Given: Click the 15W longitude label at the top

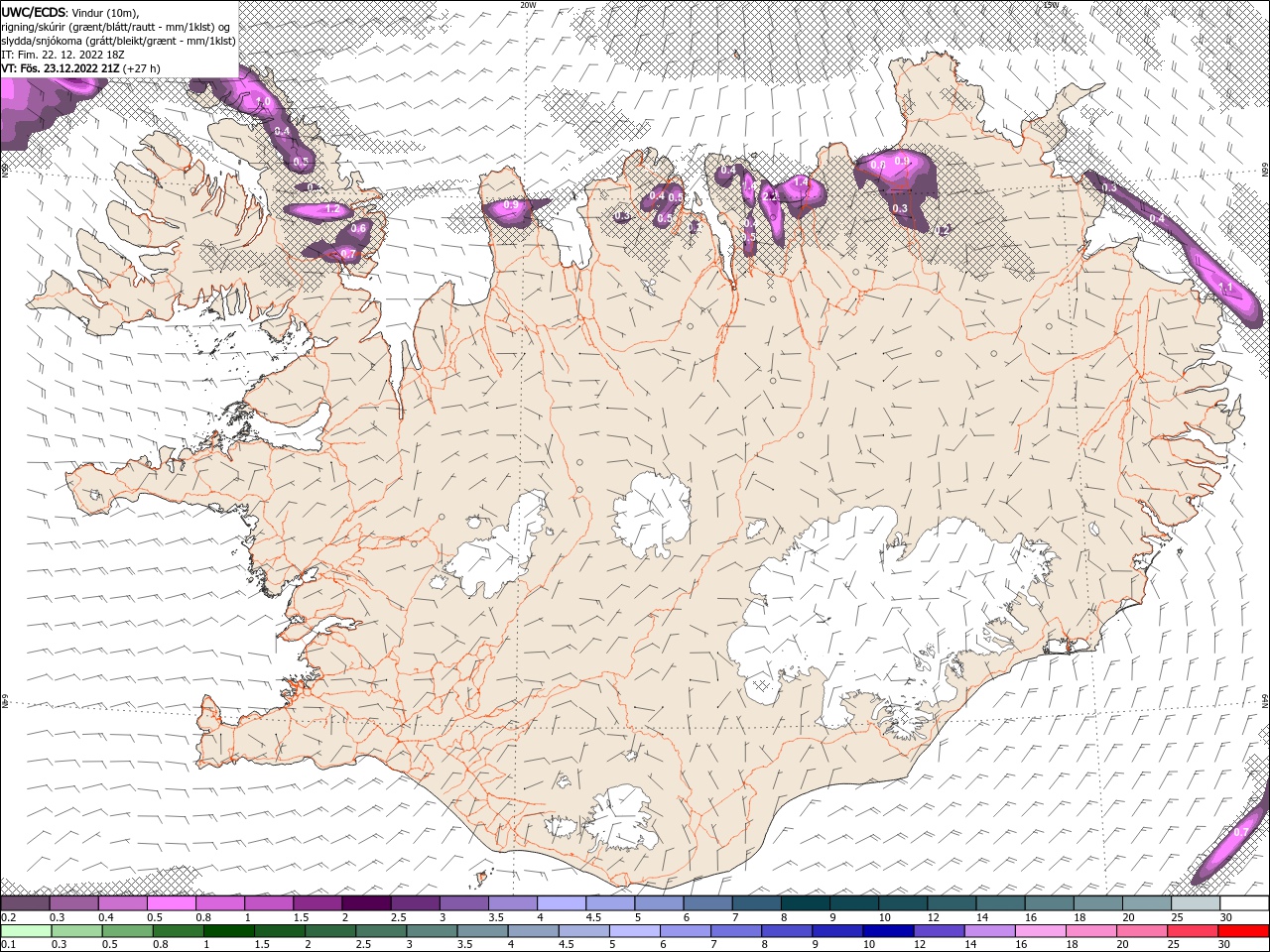Looking at the screenshot, I should [x=1051, y=5].
